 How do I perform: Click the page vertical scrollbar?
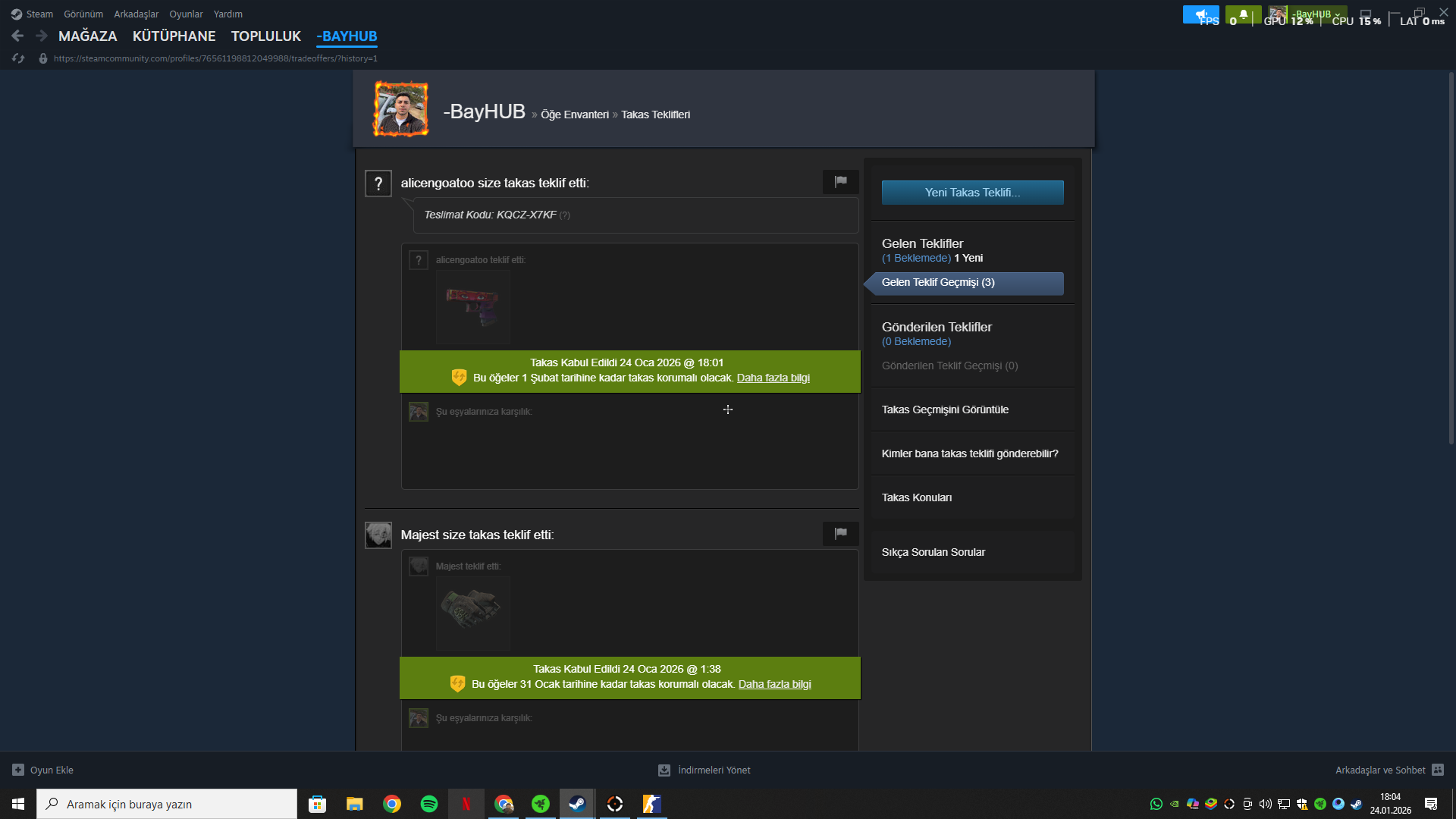click(1451, 258)
